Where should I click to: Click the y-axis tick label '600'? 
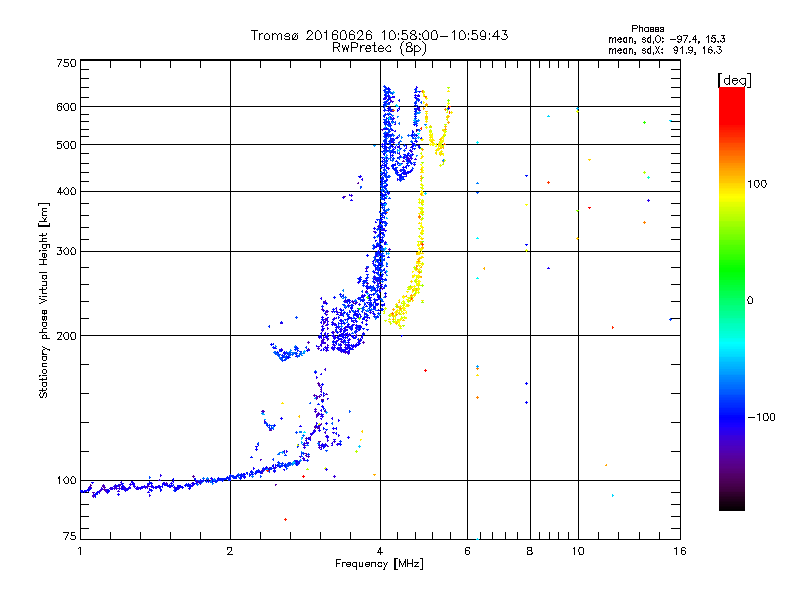coord(66,107)
